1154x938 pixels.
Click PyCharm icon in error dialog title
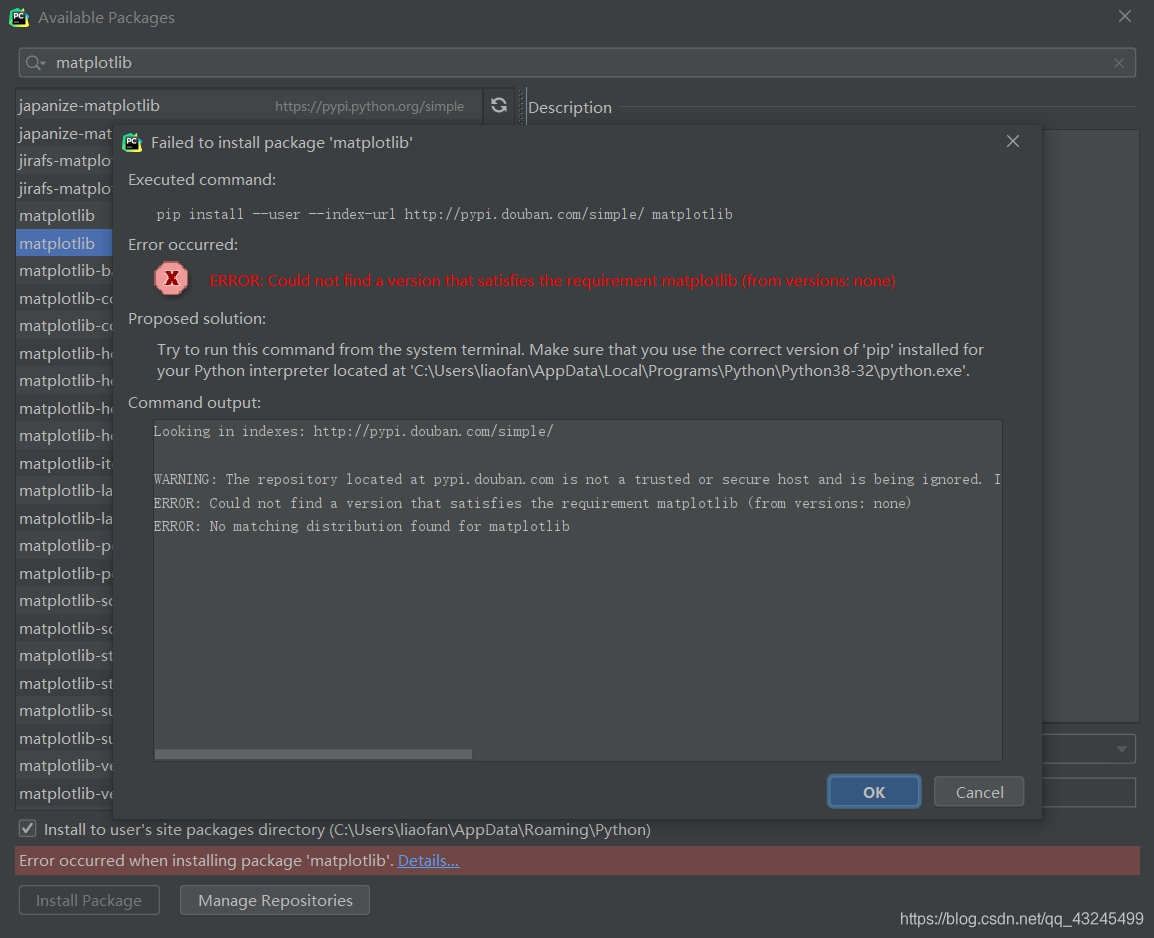point(132,143)
